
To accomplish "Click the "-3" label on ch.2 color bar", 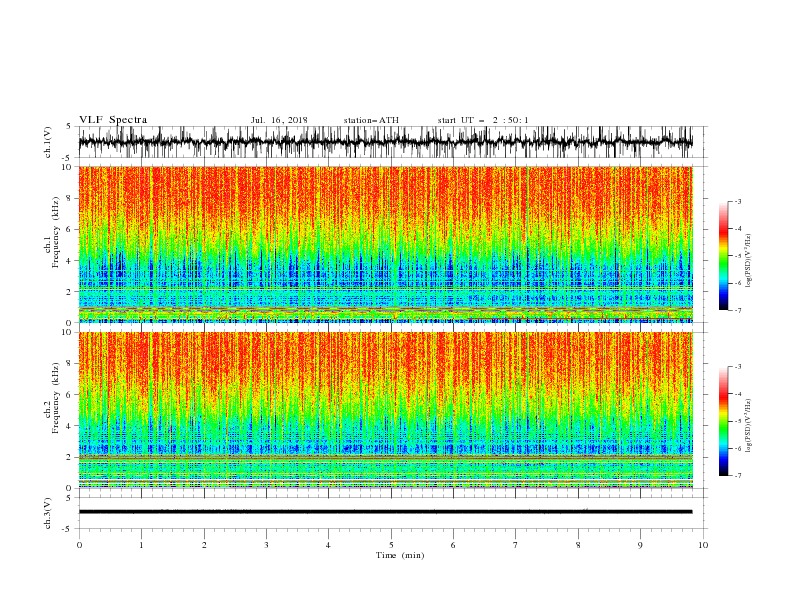I will 737,367.
